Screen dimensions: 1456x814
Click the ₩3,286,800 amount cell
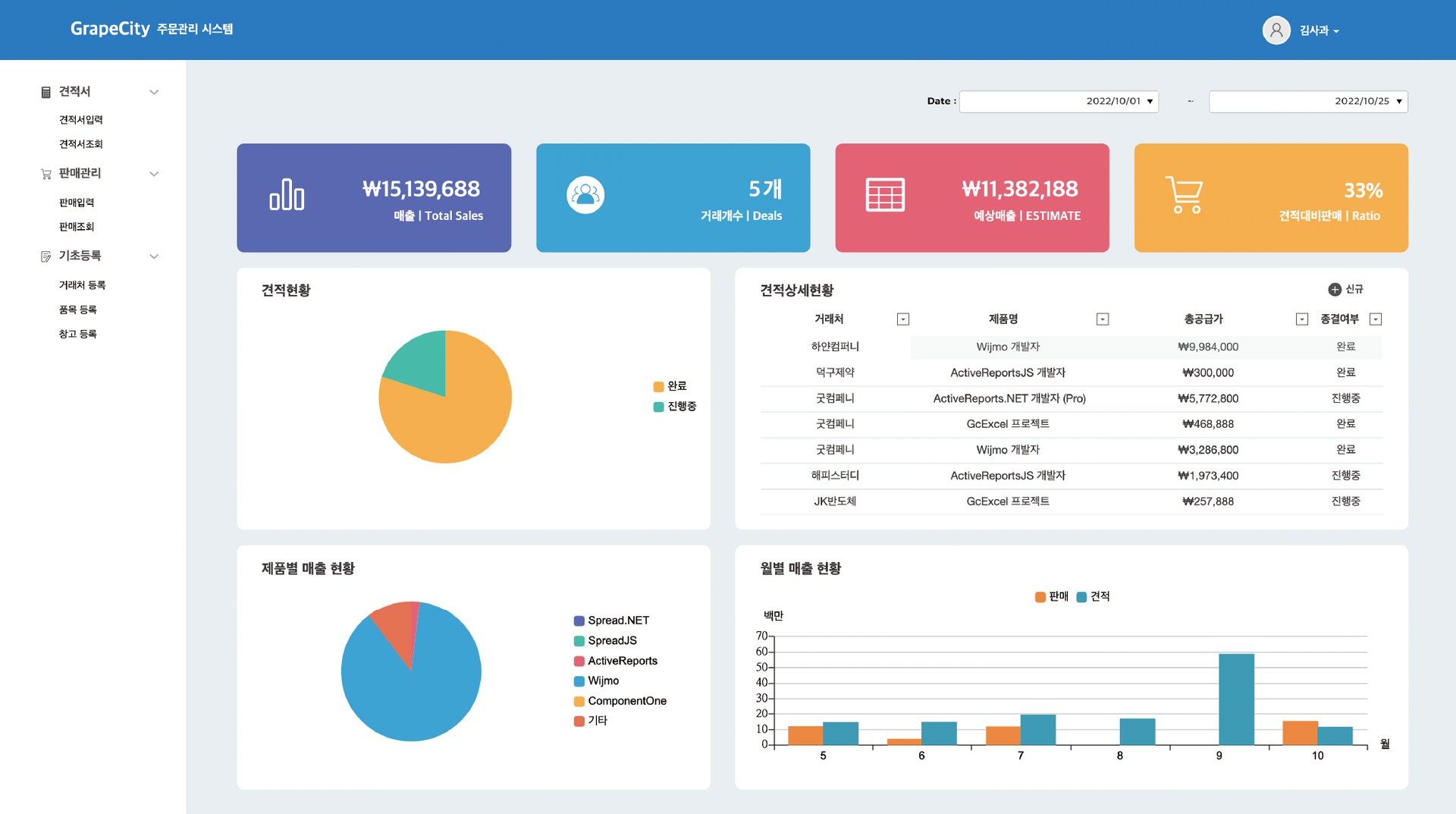pos(1208,450)
